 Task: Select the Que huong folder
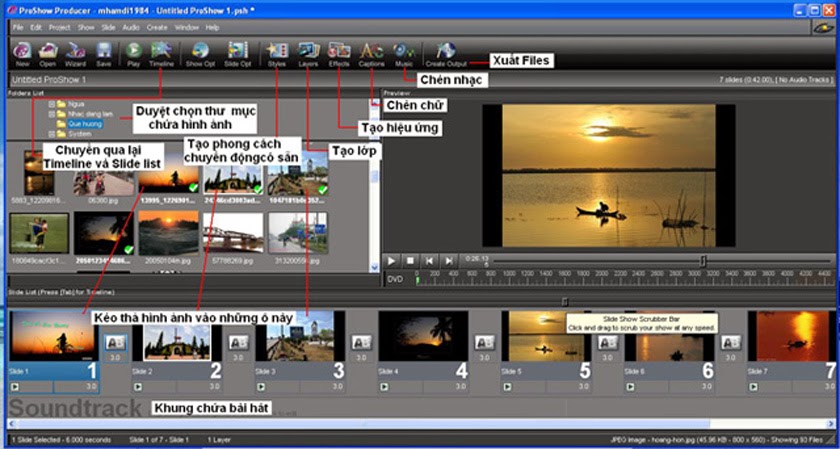pos(85,124)
